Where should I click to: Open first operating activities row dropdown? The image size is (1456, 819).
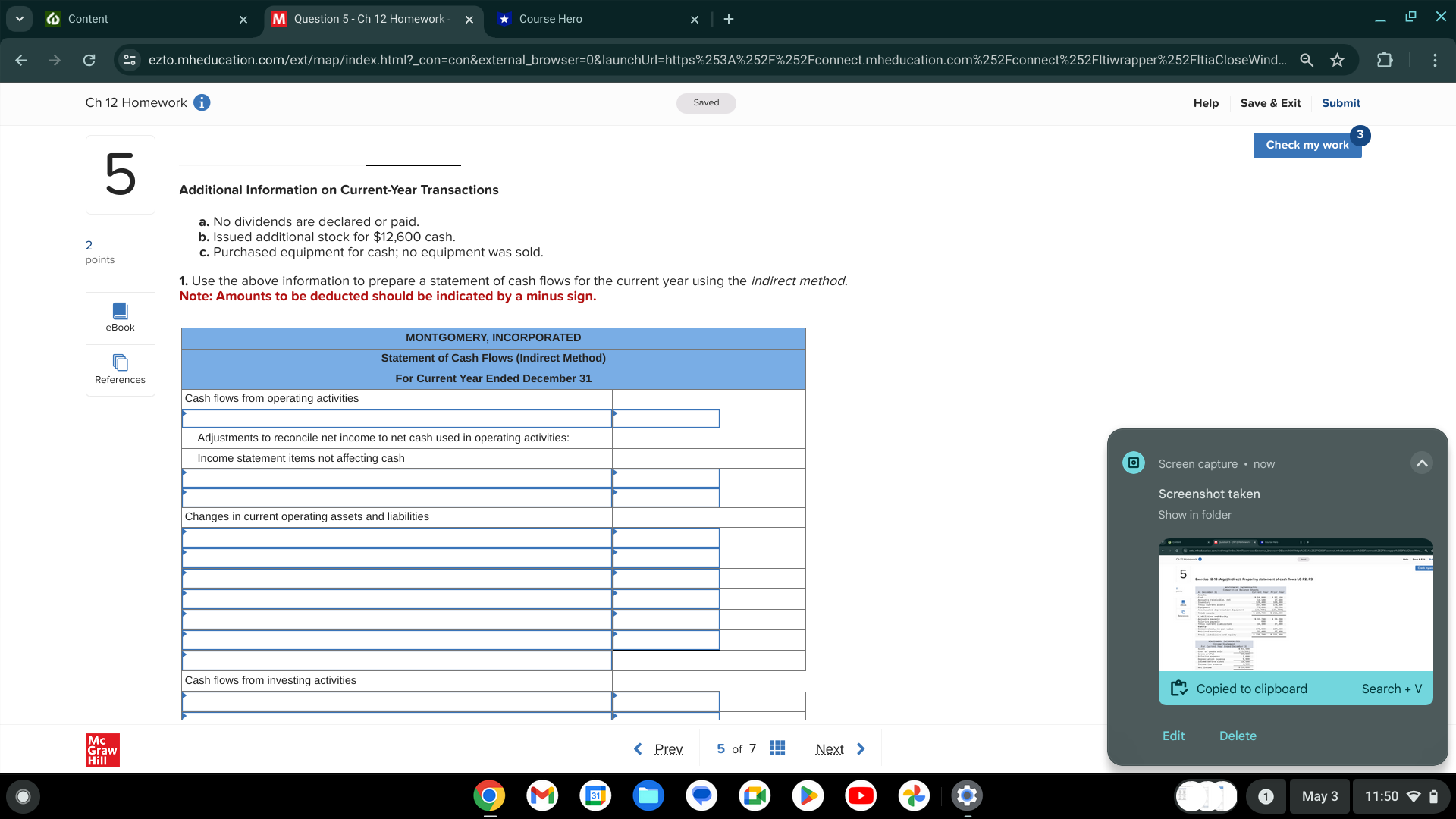[x=396, y=419]
